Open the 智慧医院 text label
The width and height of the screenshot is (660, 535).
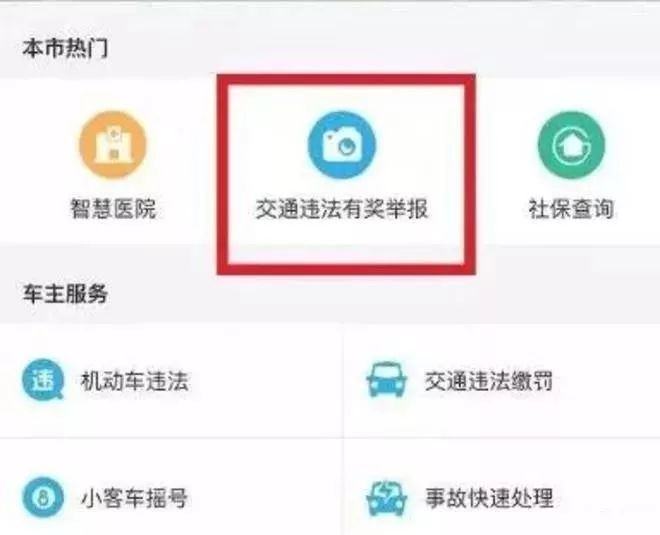[x=113, y=208]
